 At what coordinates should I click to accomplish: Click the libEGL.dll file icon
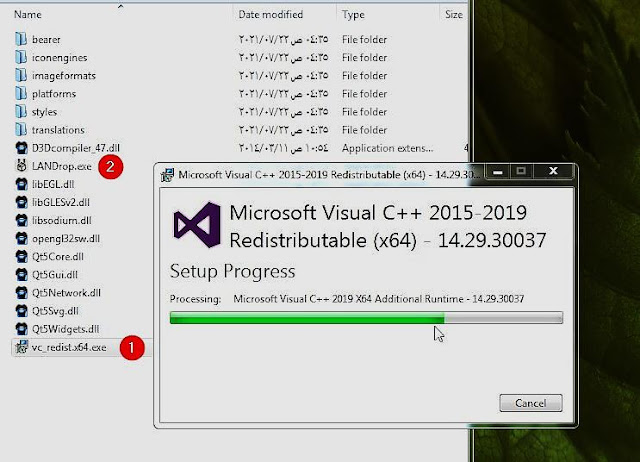pyautogui.click(x=21, y=184)
